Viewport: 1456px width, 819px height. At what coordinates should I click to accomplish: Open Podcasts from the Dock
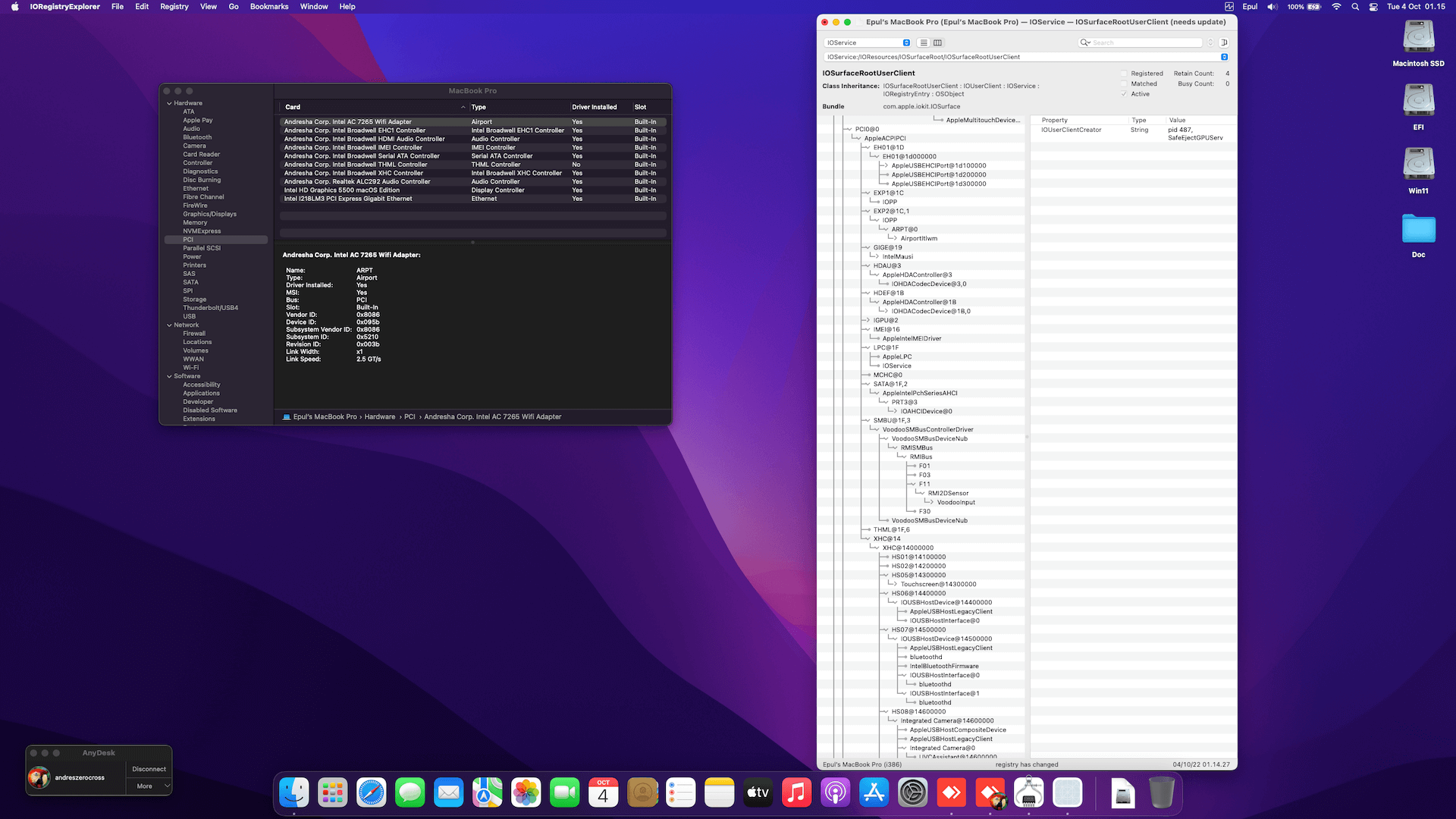pos(836,793)
